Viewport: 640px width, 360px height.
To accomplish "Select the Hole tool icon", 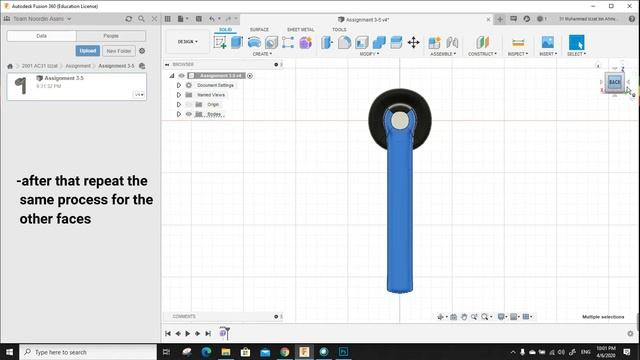I will coord(271,42).
